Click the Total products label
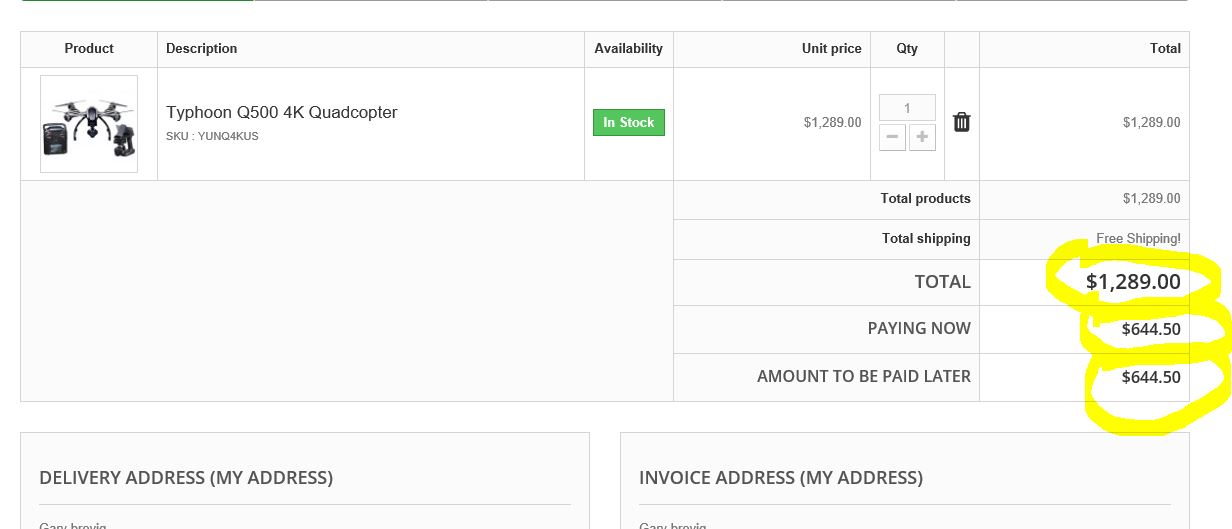 pyautogui.click(x=925, y=198)
